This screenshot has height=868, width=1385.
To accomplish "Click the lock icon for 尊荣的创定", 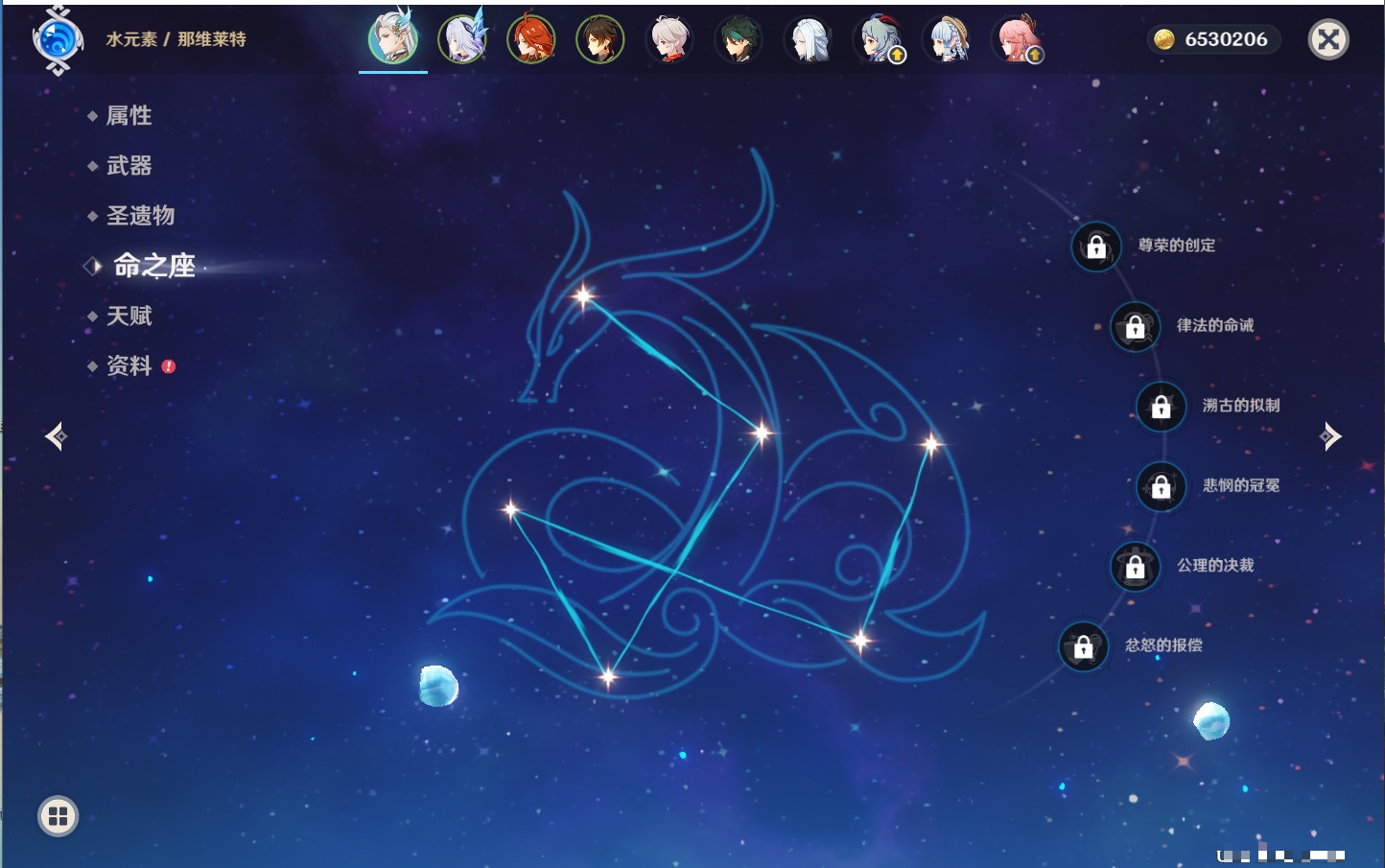I will tap(1096, 247).
